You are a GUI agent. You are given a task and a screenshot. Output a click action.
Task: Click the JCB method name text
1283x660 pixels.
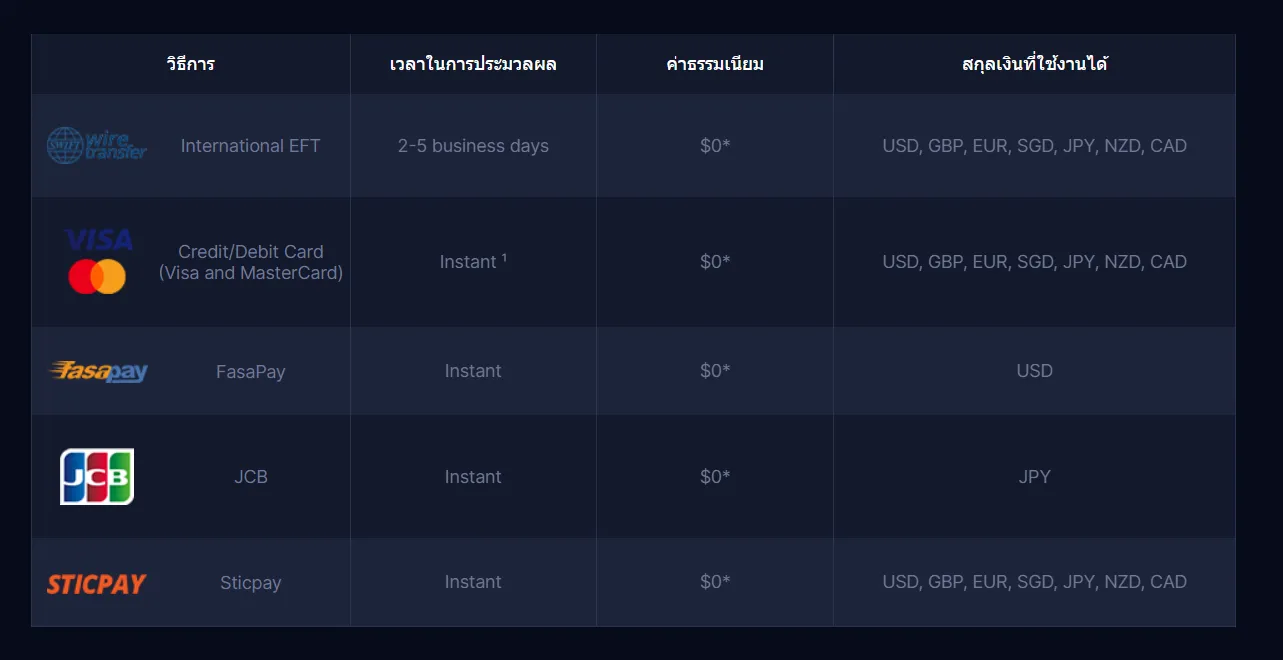click(x=250, y=477)
